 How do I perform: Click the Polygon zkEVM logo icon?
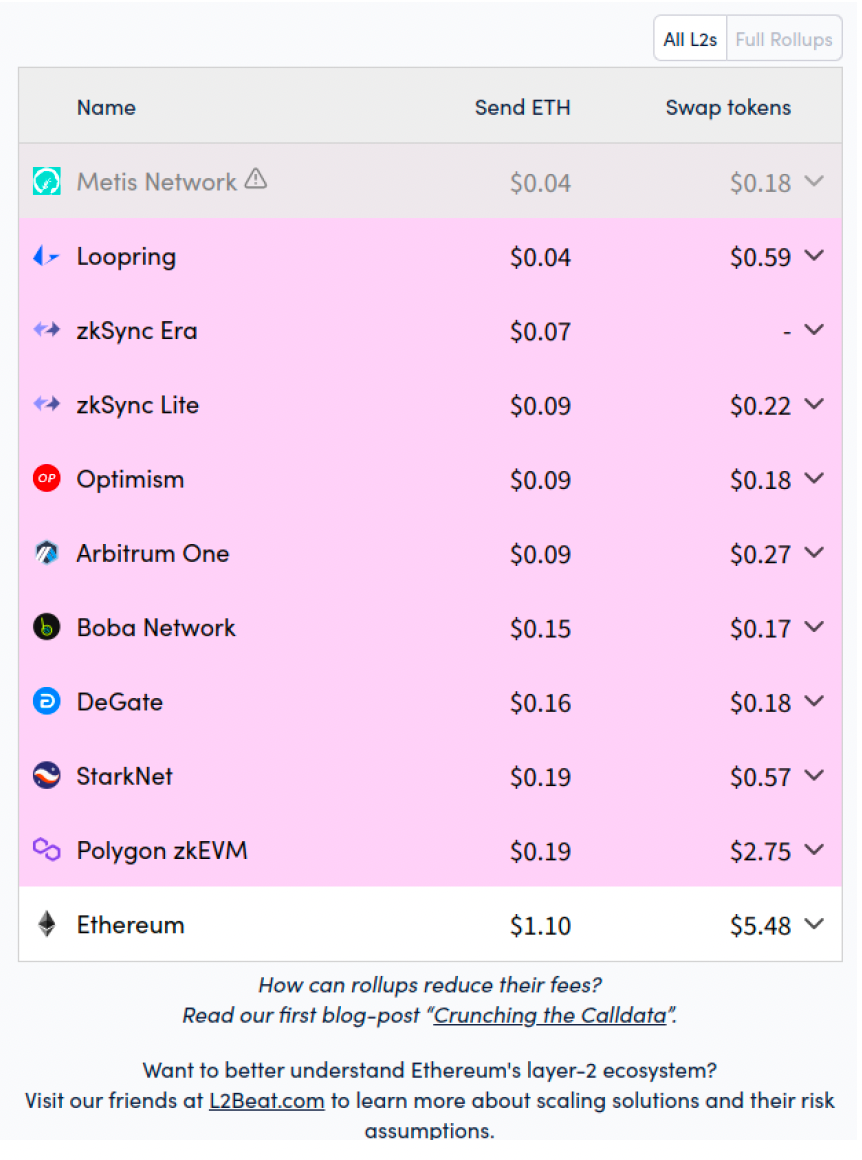point(47,850)
